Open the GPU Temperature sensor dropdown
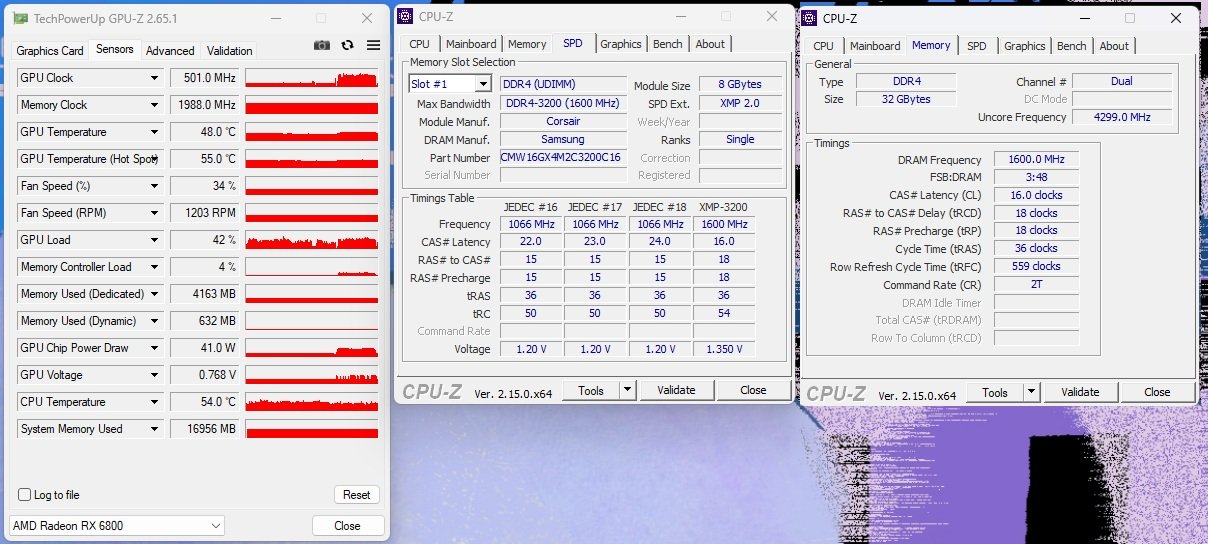Image resolution: width=1208 pixels, height=544 pixels. [154, 132]
